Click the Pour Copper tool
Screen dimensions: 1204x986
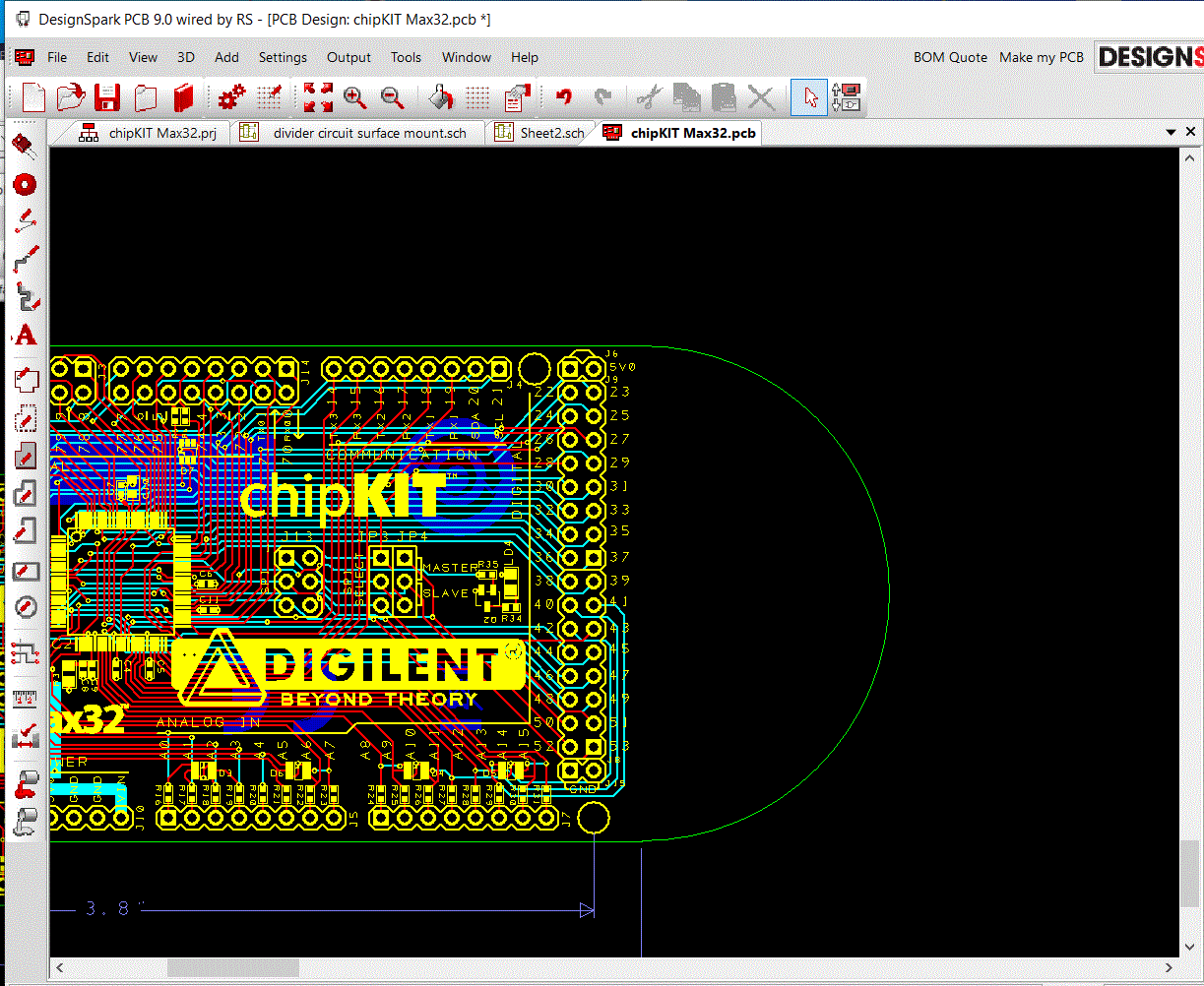pyautogui.click(x=26, y=784)
